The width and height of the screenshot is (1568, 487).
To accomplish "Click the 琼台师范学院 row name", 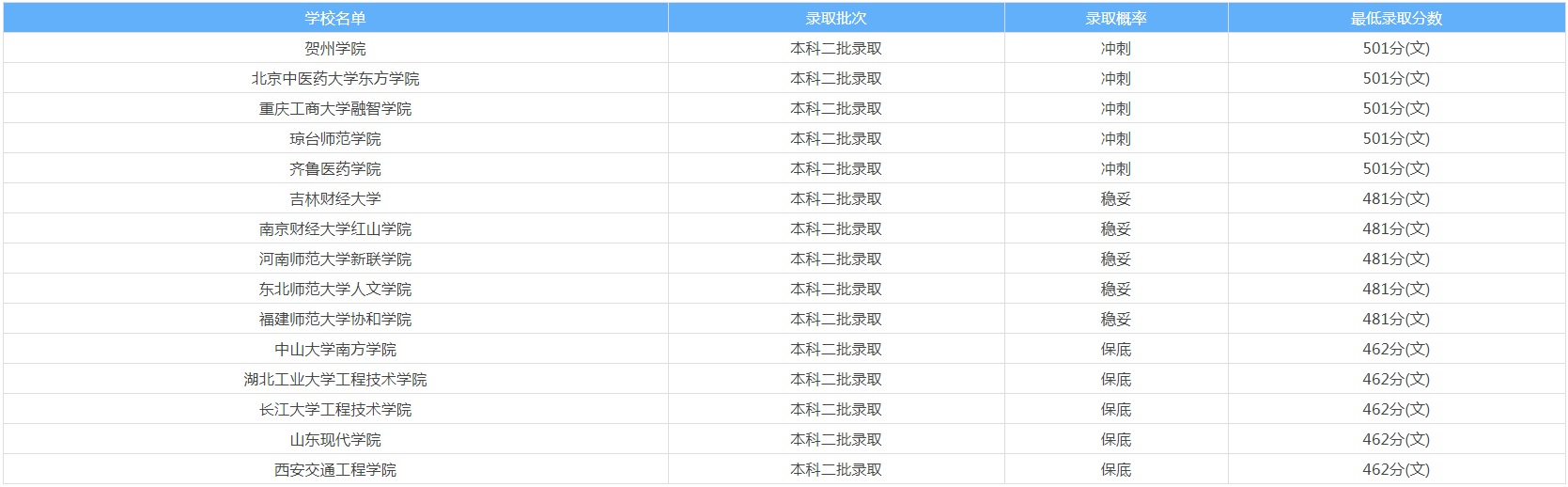I will coord(335,138).
